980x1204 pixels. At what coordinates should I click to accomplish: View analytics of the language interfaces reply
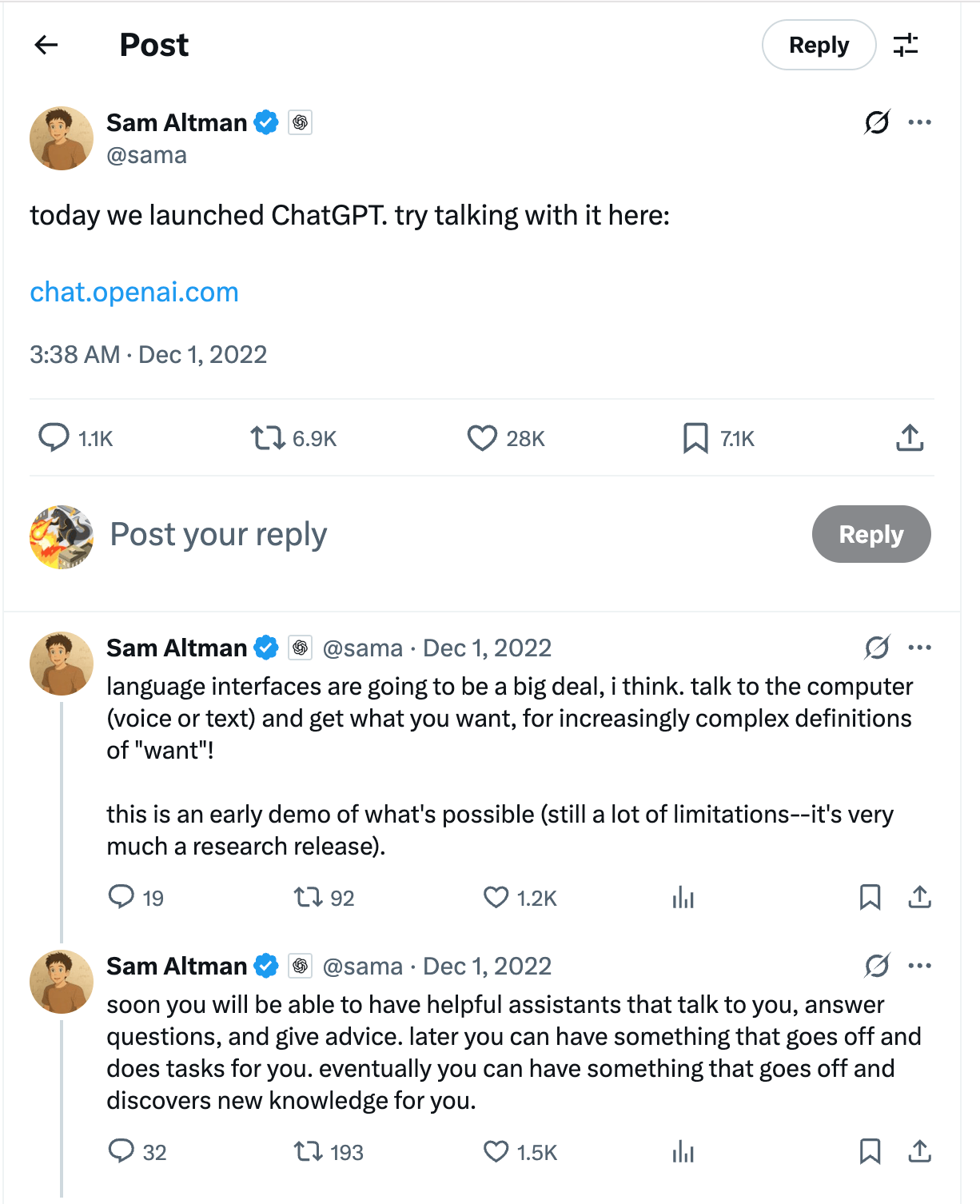coord(683,898)
